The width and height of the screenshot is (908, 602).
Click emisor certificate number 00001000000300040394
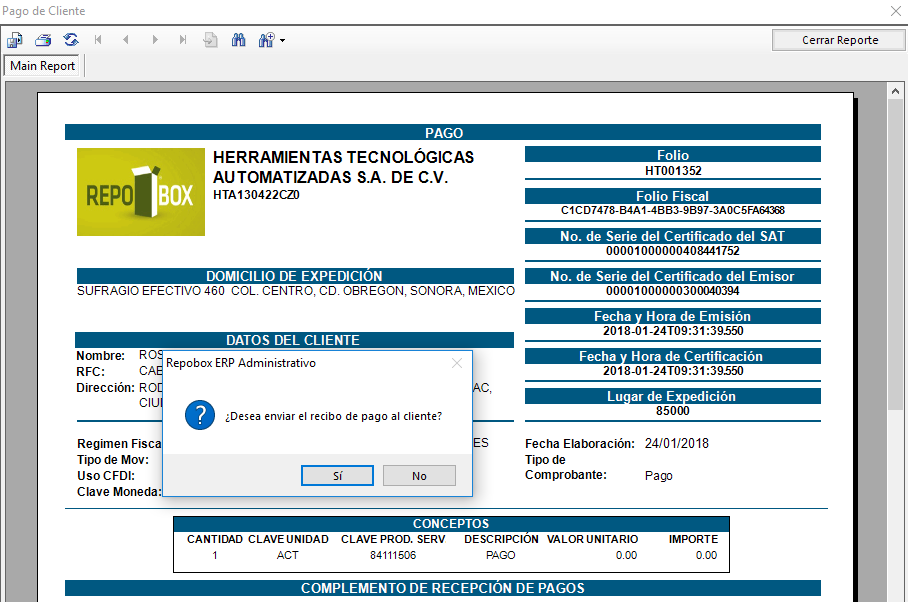(x=673, y=291)
